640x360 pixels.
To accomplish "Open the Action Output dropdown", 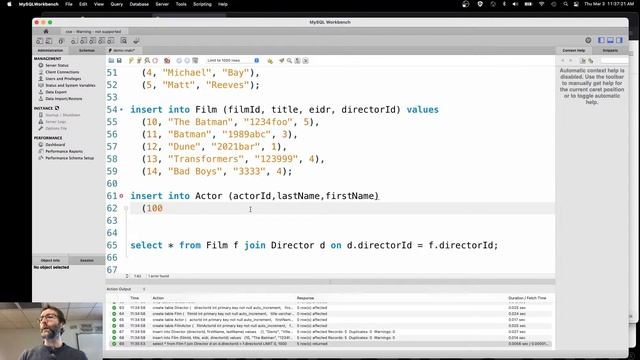I will [x=126, y=289].
